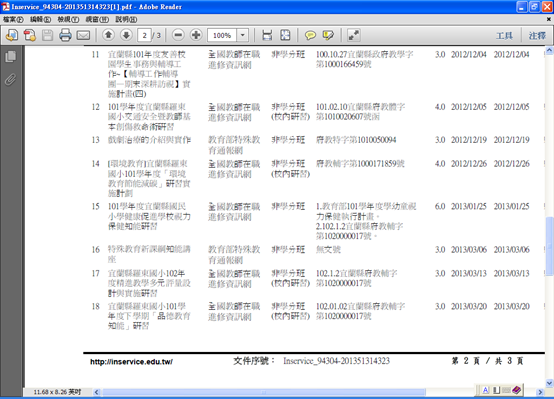554x399 pixels.
Task: Open the 檔案 File menu
Action: (x=13, y=19)
